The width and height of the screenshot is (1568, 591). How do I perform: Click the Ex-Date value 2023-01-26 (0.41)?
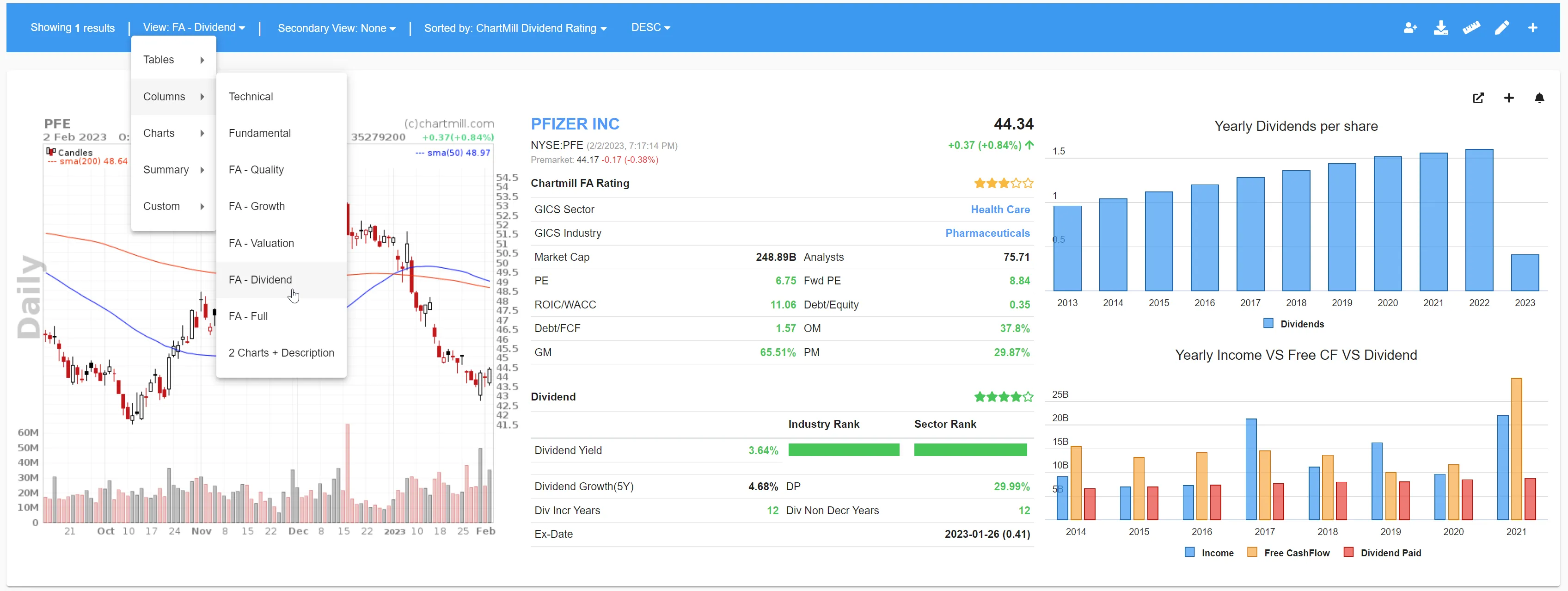(x=986, y=534)
